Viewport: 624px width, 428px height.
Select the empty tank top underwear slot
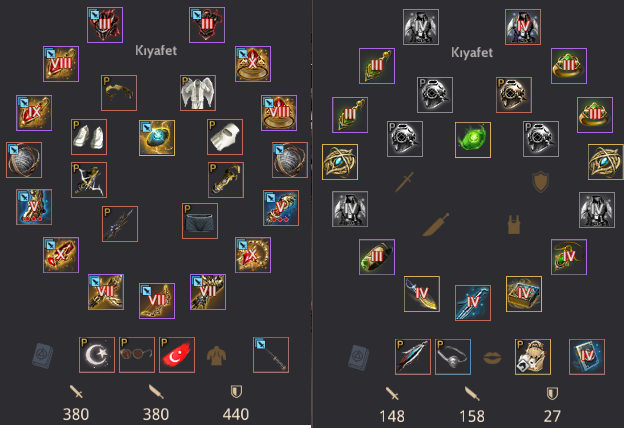coord(514,225)
